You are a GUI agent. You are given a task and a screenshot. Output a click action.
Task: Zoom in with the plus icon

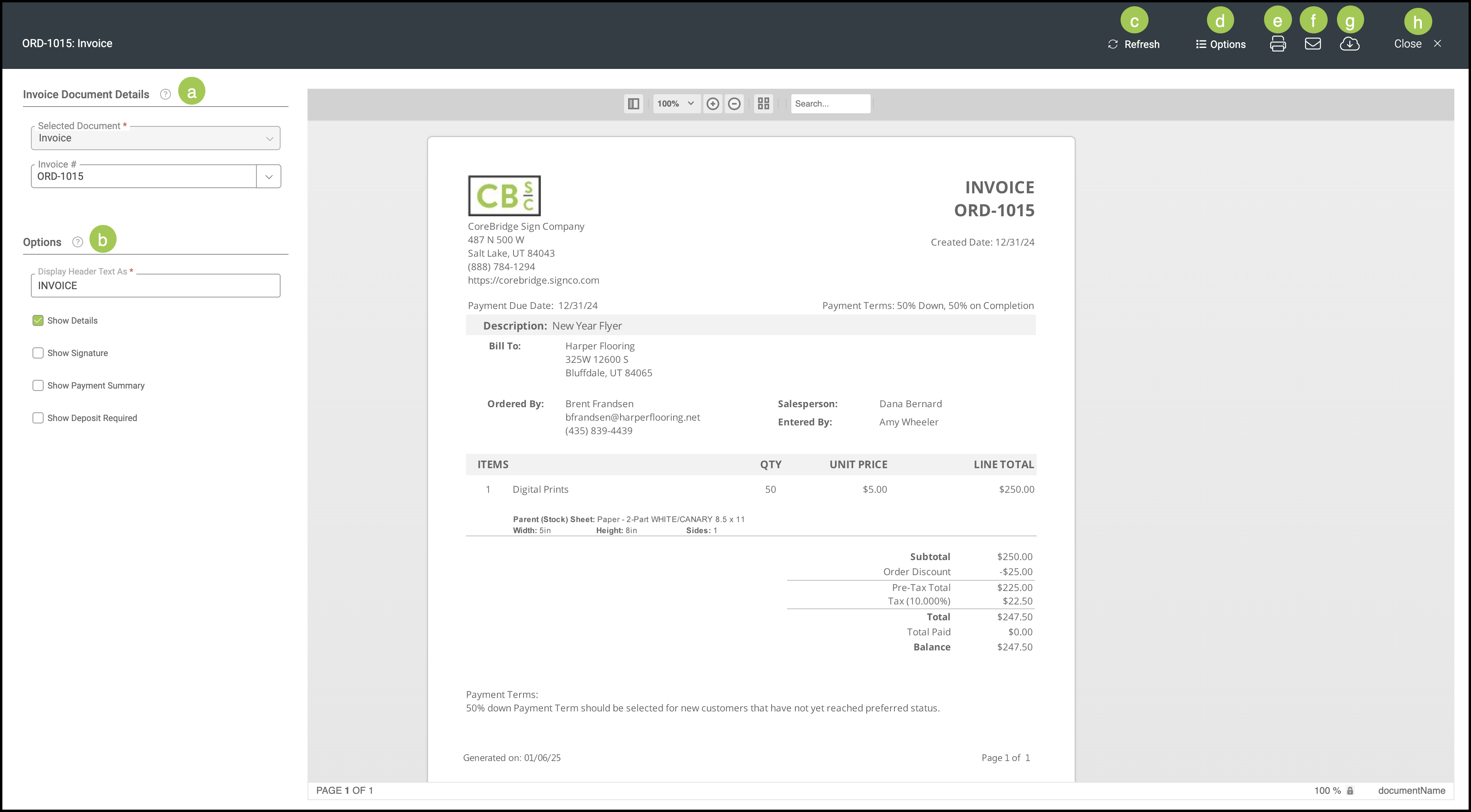712,103
